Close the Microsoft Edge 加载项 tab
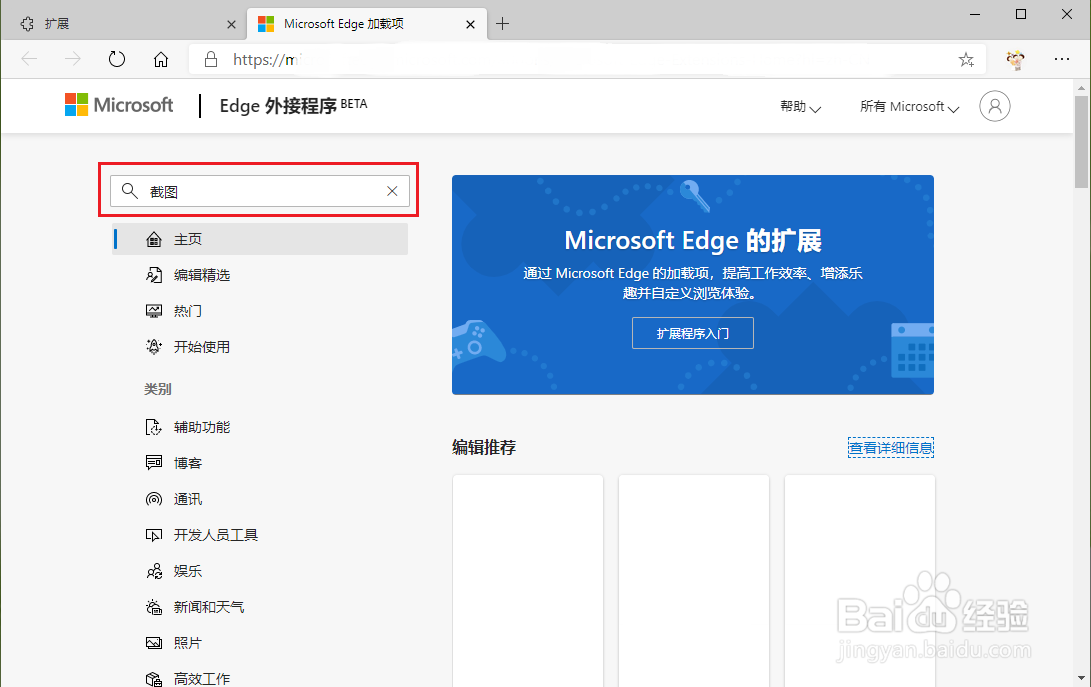The image size is (1091, 687). (x=470, y=24)
